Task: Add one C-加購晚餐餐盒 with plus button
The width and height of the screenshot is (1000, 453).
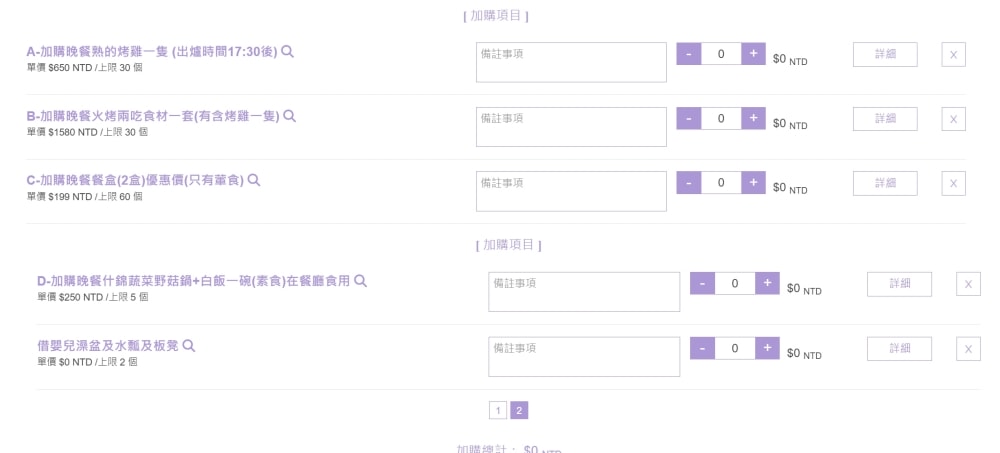Action: coord(753,182)
